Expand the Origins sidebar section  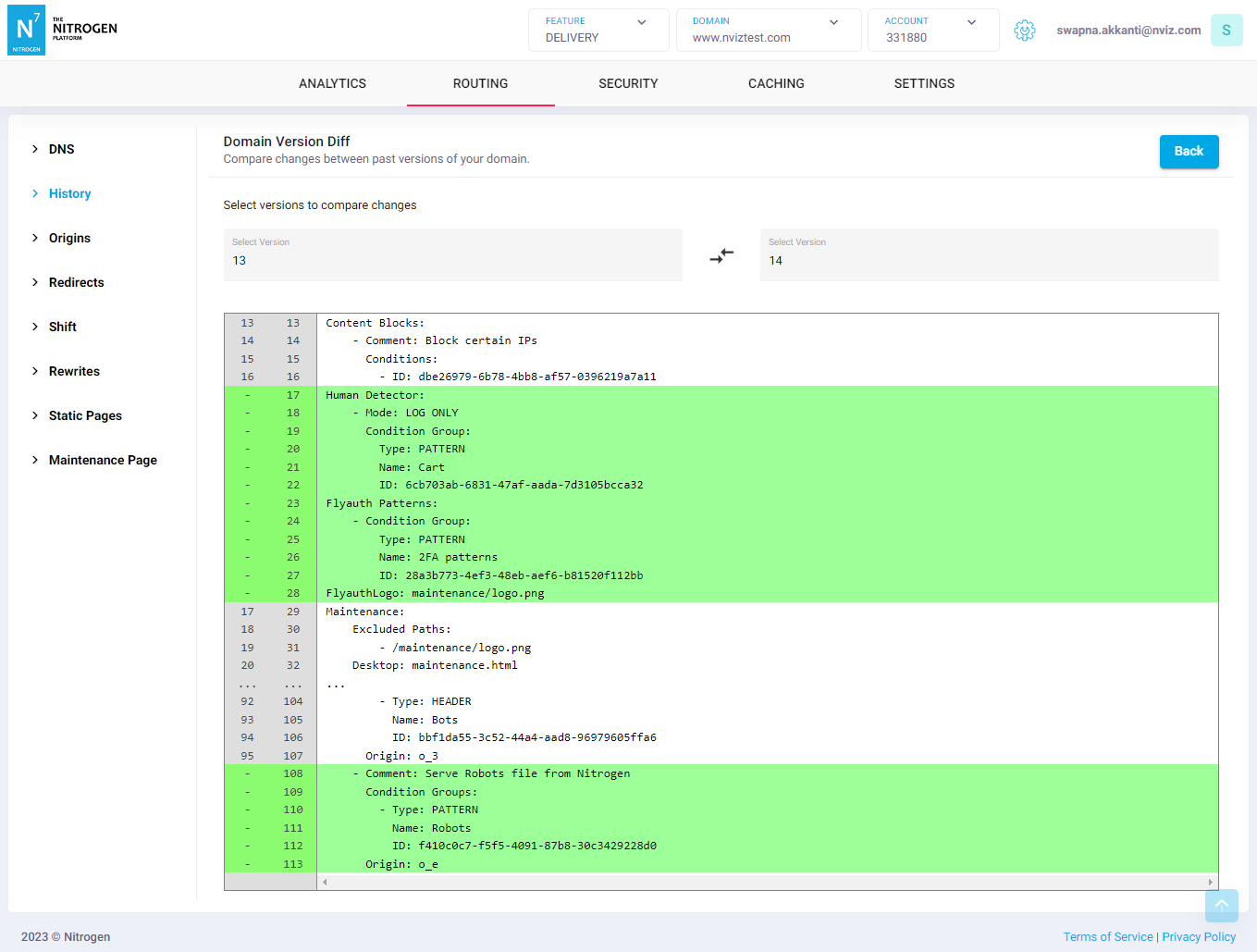tap(69, 238)
